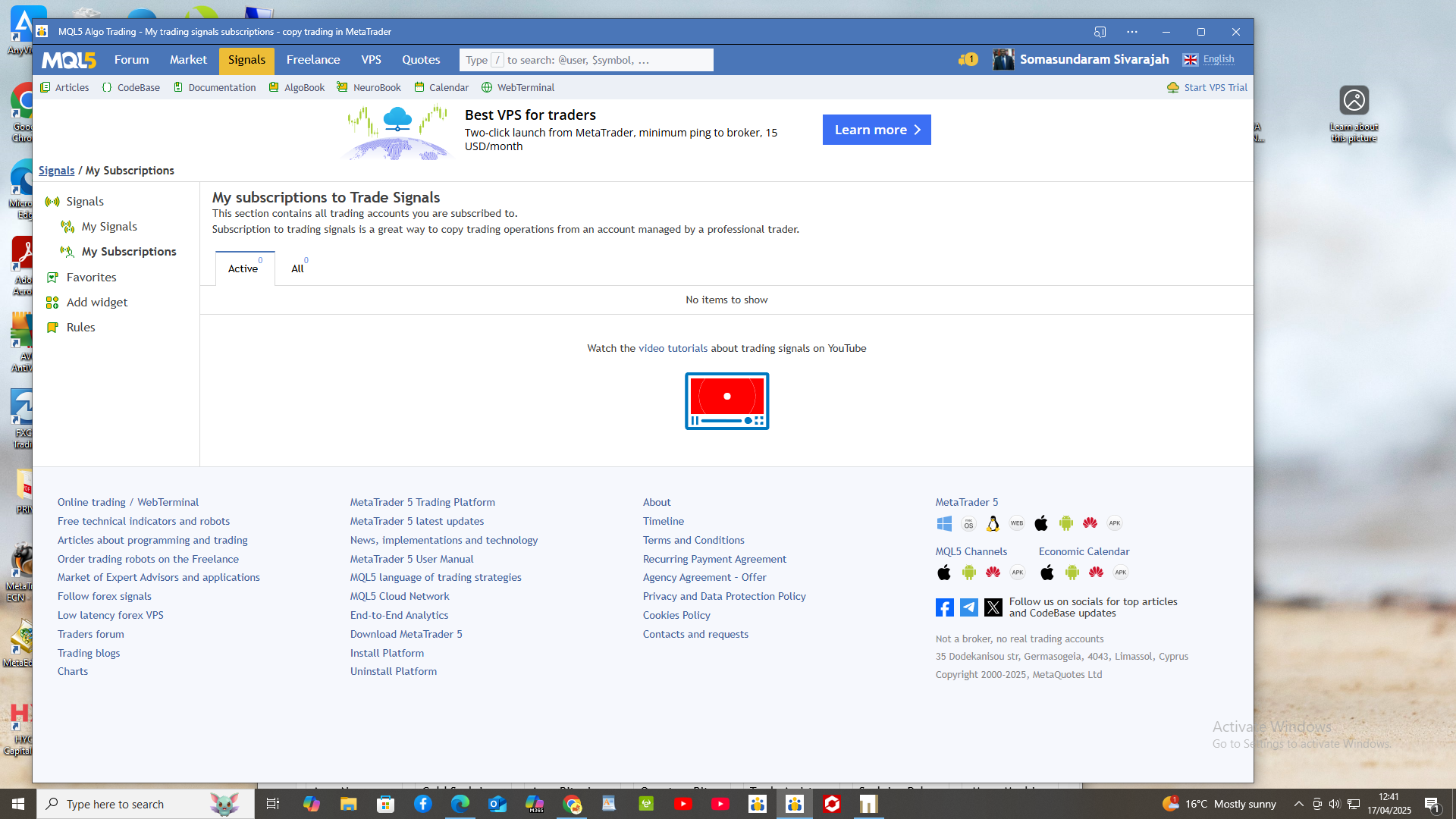Image resolution: width=1456 pixels, height=819 pixels.
Task: Open Windows Start menu
Action: click(x=18, y=804)
